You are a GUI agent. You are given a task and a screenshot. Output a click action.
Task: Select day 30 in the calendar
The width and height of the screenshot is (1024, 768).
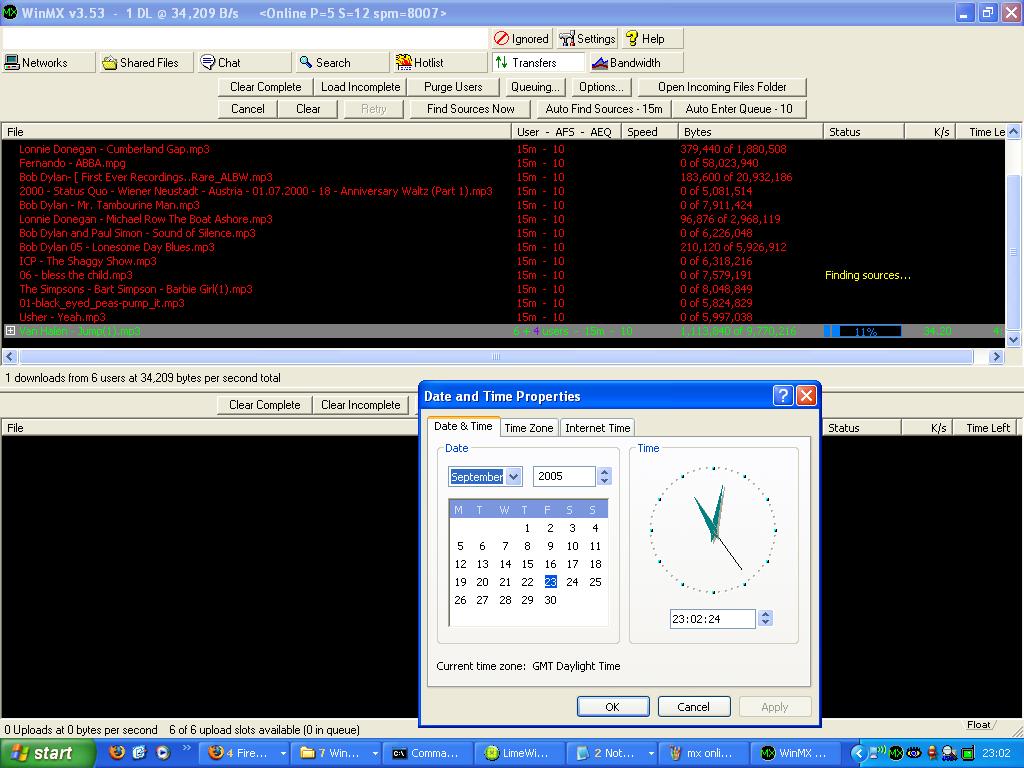pos(551,600)
